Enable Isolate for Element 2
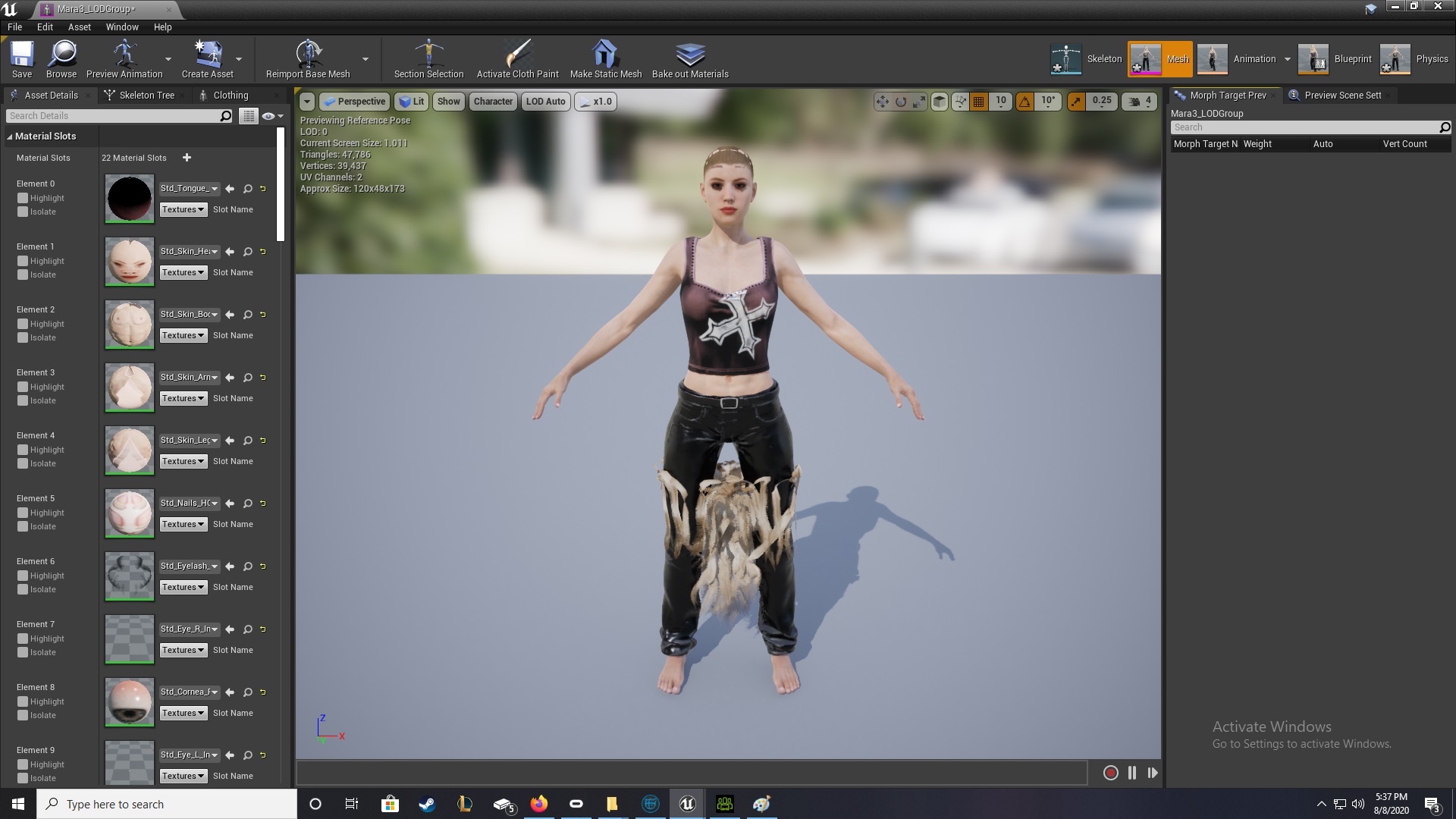1456x819 pixels. 23,337
